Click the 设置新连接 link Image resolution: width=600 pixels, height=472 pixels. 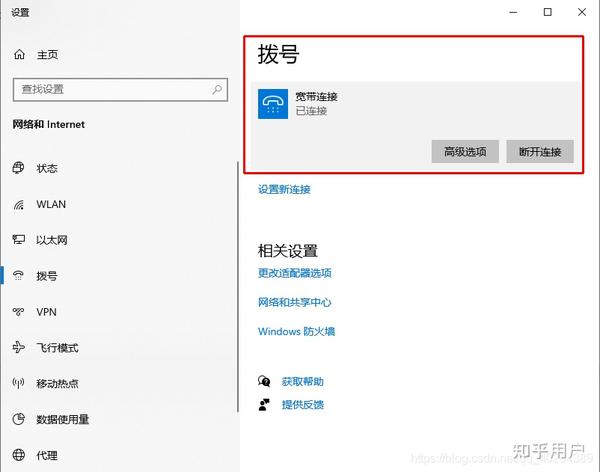point(284,189)
